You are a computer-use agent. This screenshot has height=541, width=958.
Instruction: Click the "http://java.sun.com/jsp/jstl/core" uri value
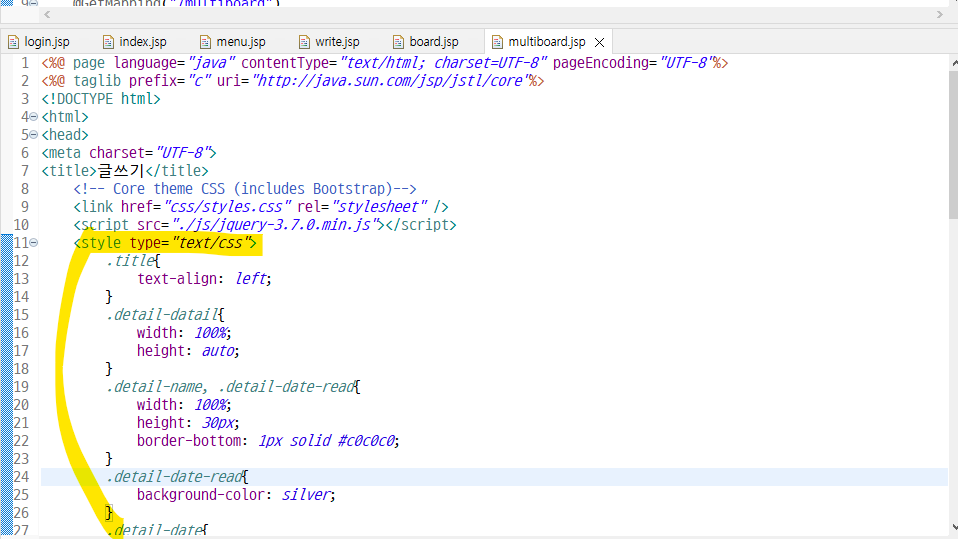(390, 81)
